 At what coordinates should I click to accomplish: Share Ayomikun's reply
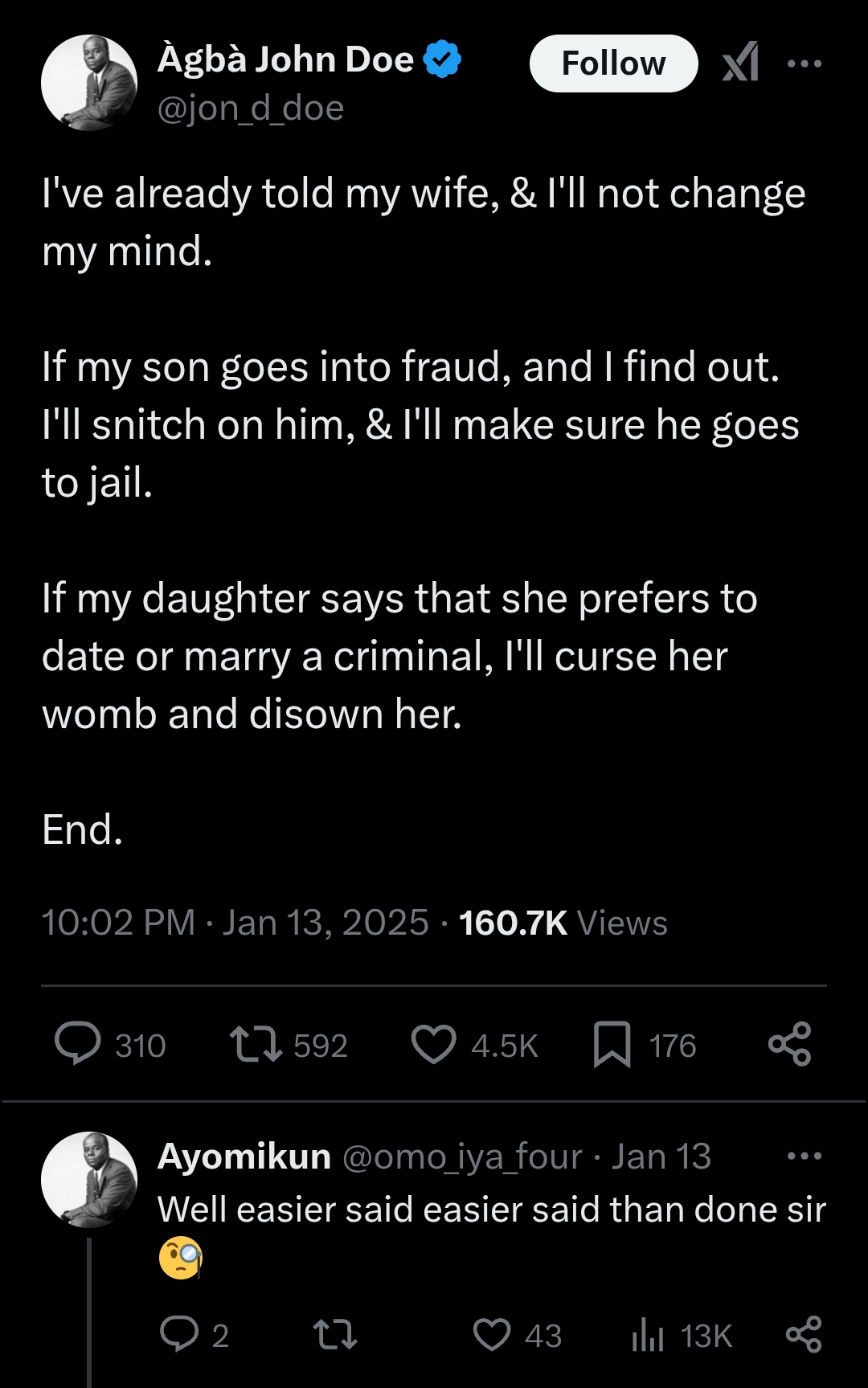(803, 1335)
